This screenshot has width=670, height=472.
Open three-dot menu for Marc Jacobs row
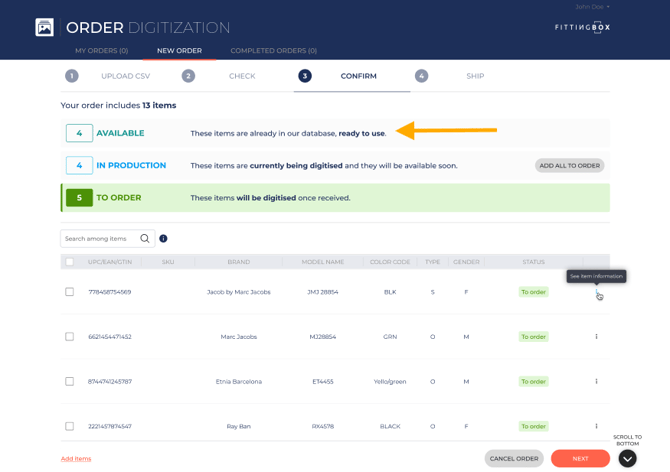596,337
